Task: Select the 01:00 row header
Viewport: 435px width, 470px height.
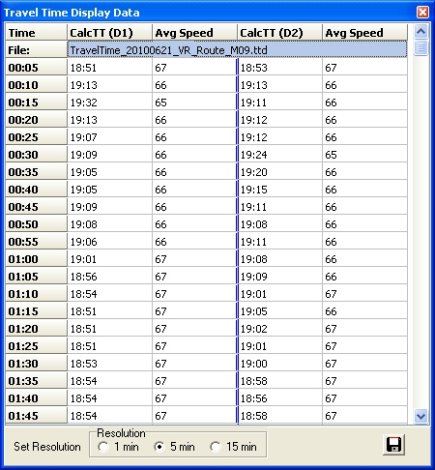Action: coord(36,259)
